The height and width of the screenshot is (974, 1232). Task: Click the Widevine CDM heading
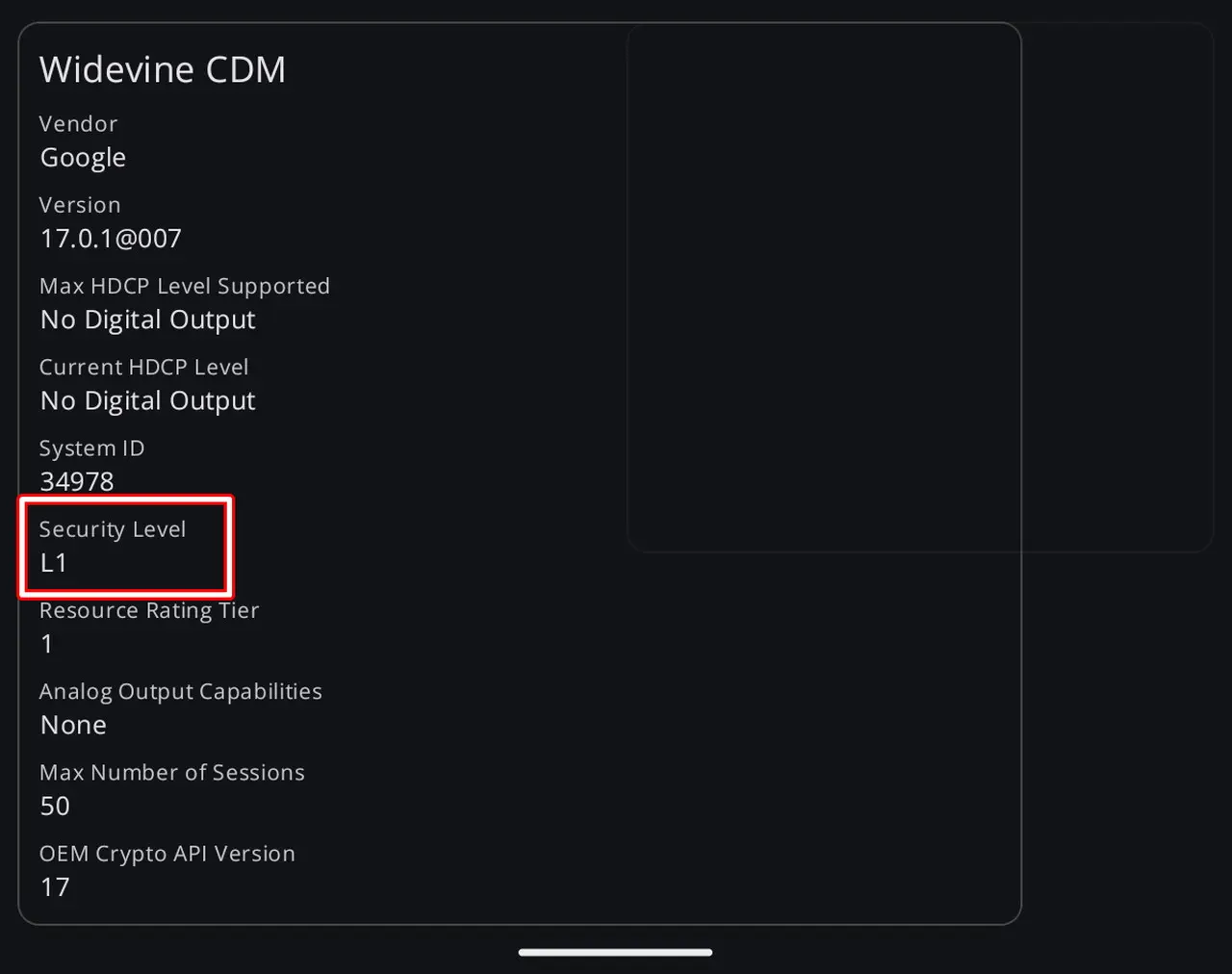click(162, 70)
